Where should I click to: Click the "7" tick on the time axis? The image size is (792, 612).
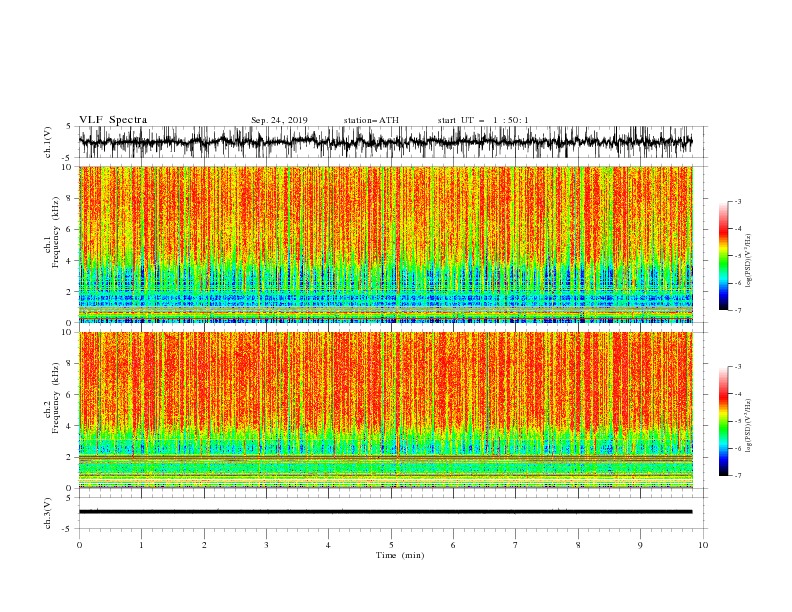click(516, 545)
